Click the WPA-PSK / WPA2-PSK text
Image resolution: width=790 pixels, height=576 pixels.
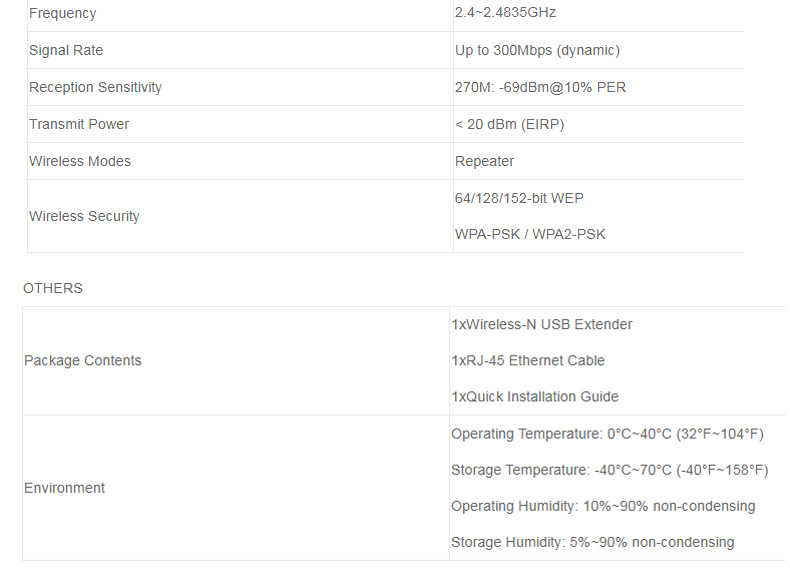530,234
